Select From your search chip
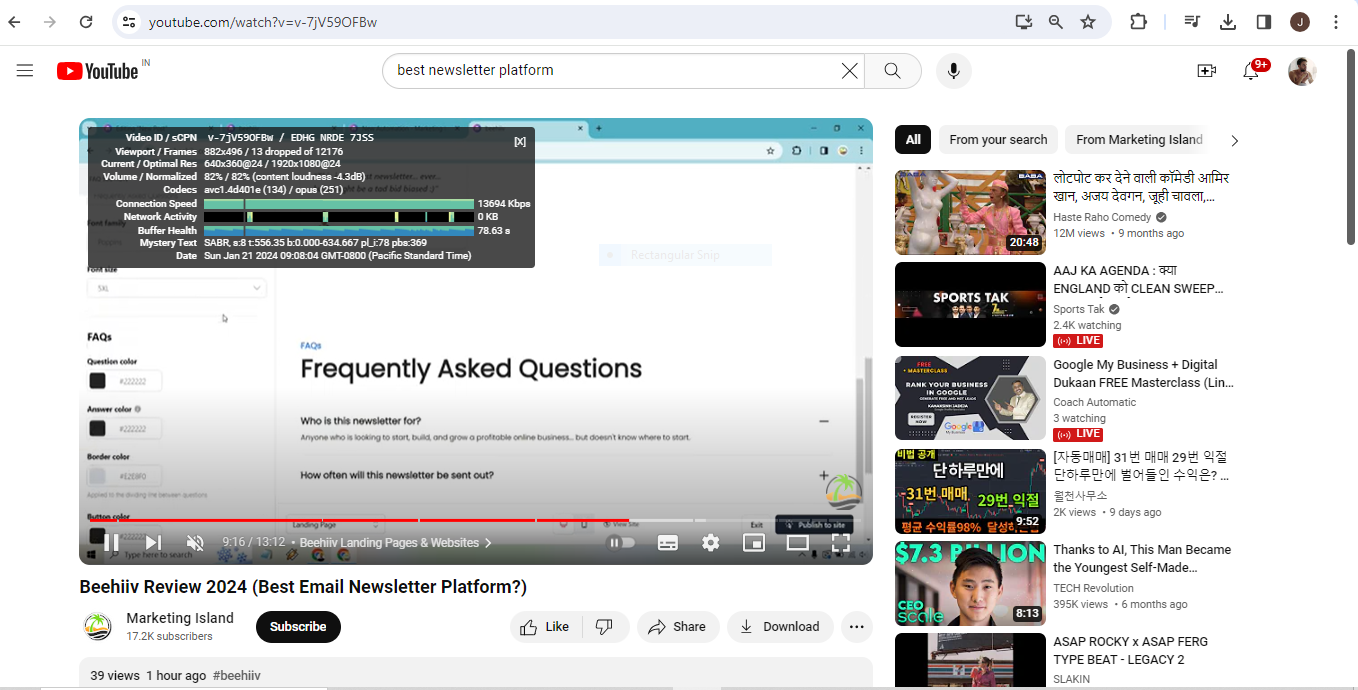The width and height of the screenshot is (1358, 690). pyautogui.click(x=998, y=139)
